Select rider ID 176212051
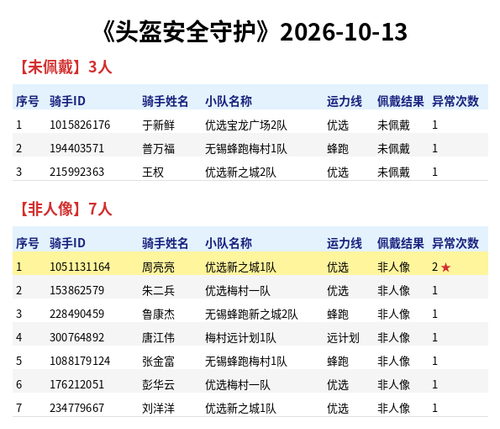Screen dimensions: 500x429 click(77, 385)
